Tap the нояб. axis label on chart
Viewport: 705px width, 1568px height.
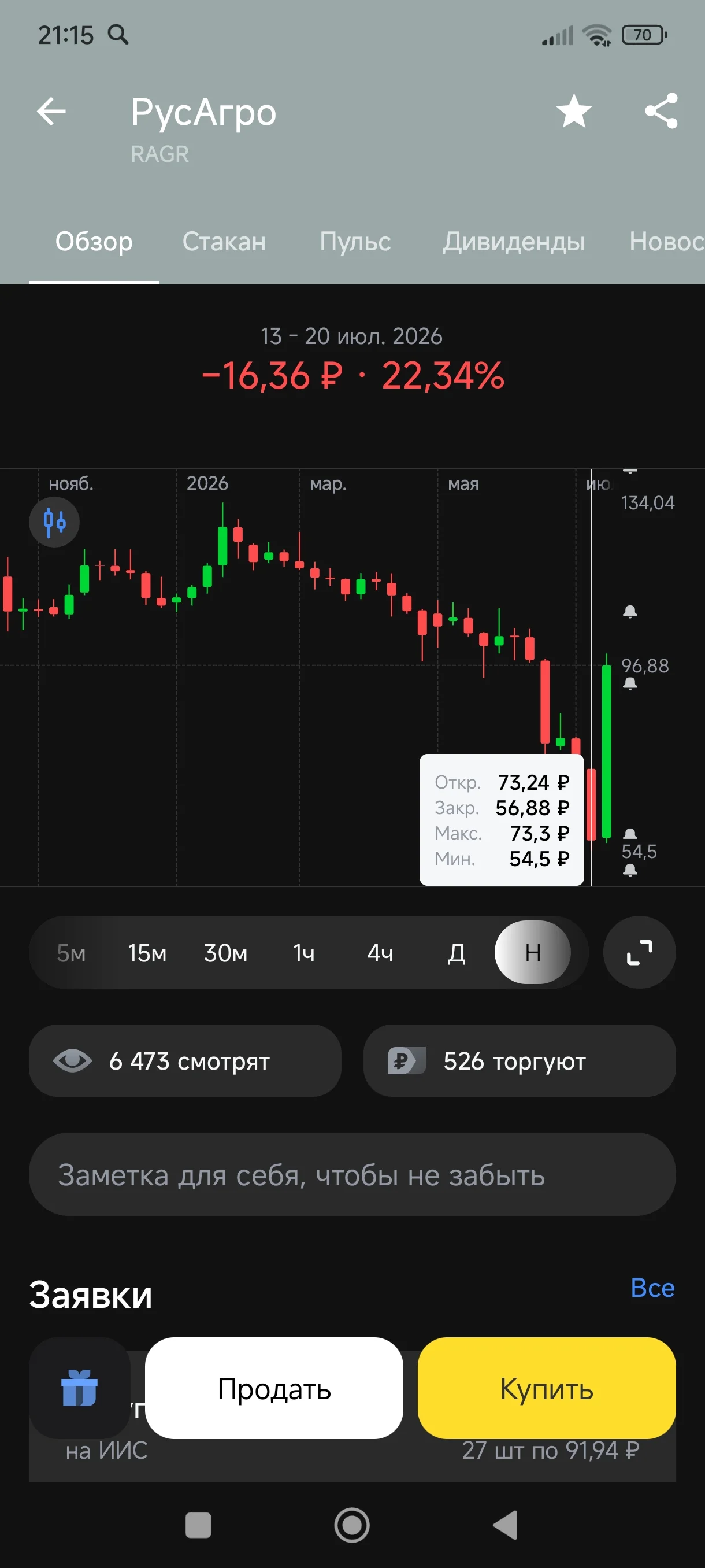[71, 483]
